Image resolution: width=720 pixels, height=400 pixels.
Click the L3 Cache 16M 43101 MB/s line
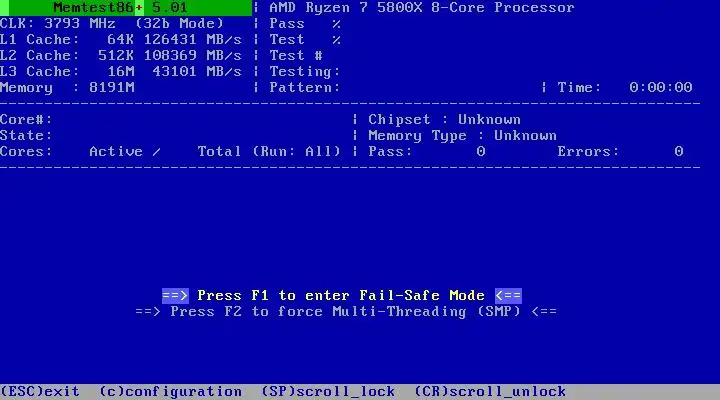[121, 72]
